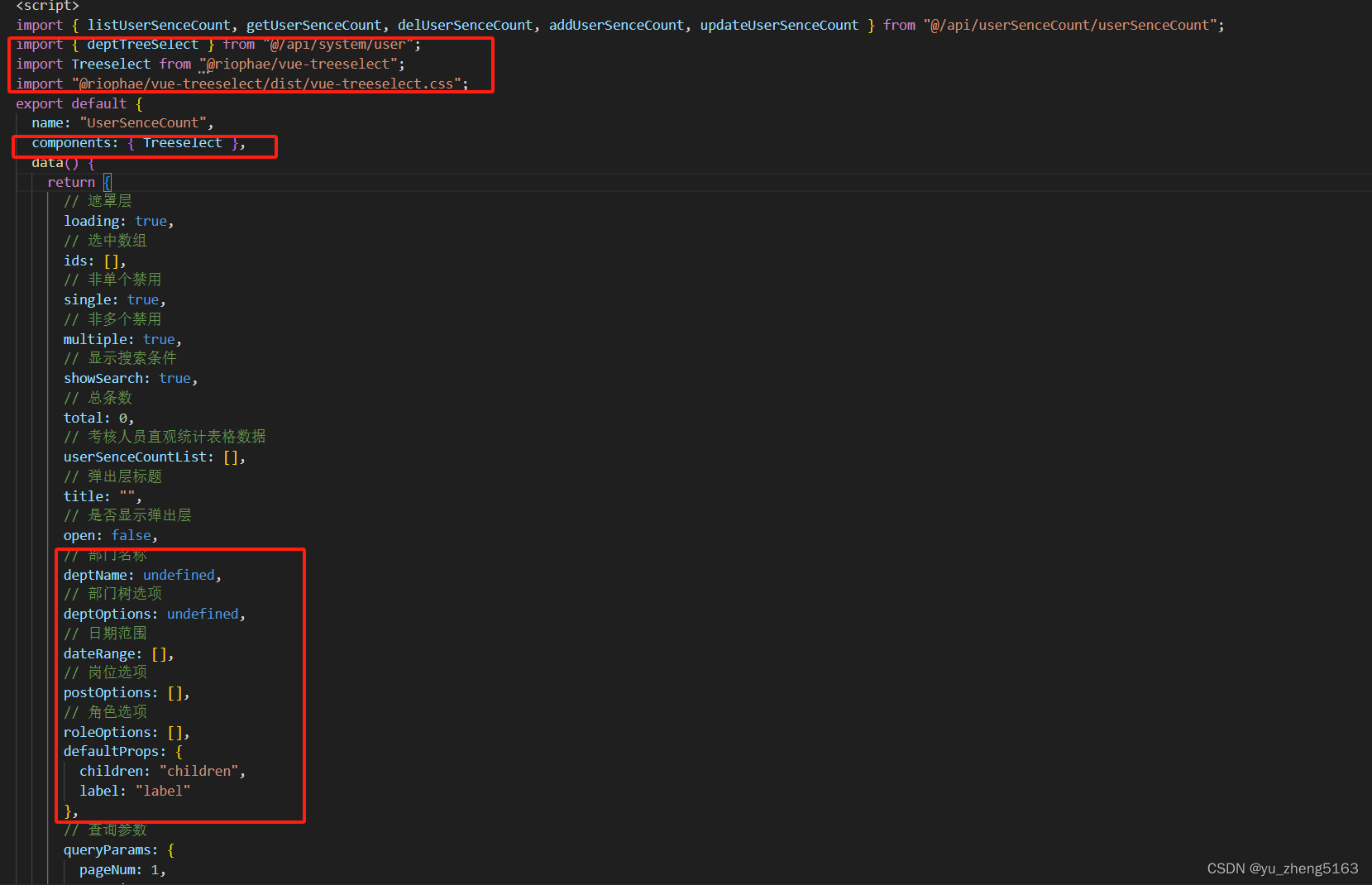Screen dimensions: 1372x885
Task: Click the addUserSenceCount import name
Action: pyautogui.click(x=616, y=25)
